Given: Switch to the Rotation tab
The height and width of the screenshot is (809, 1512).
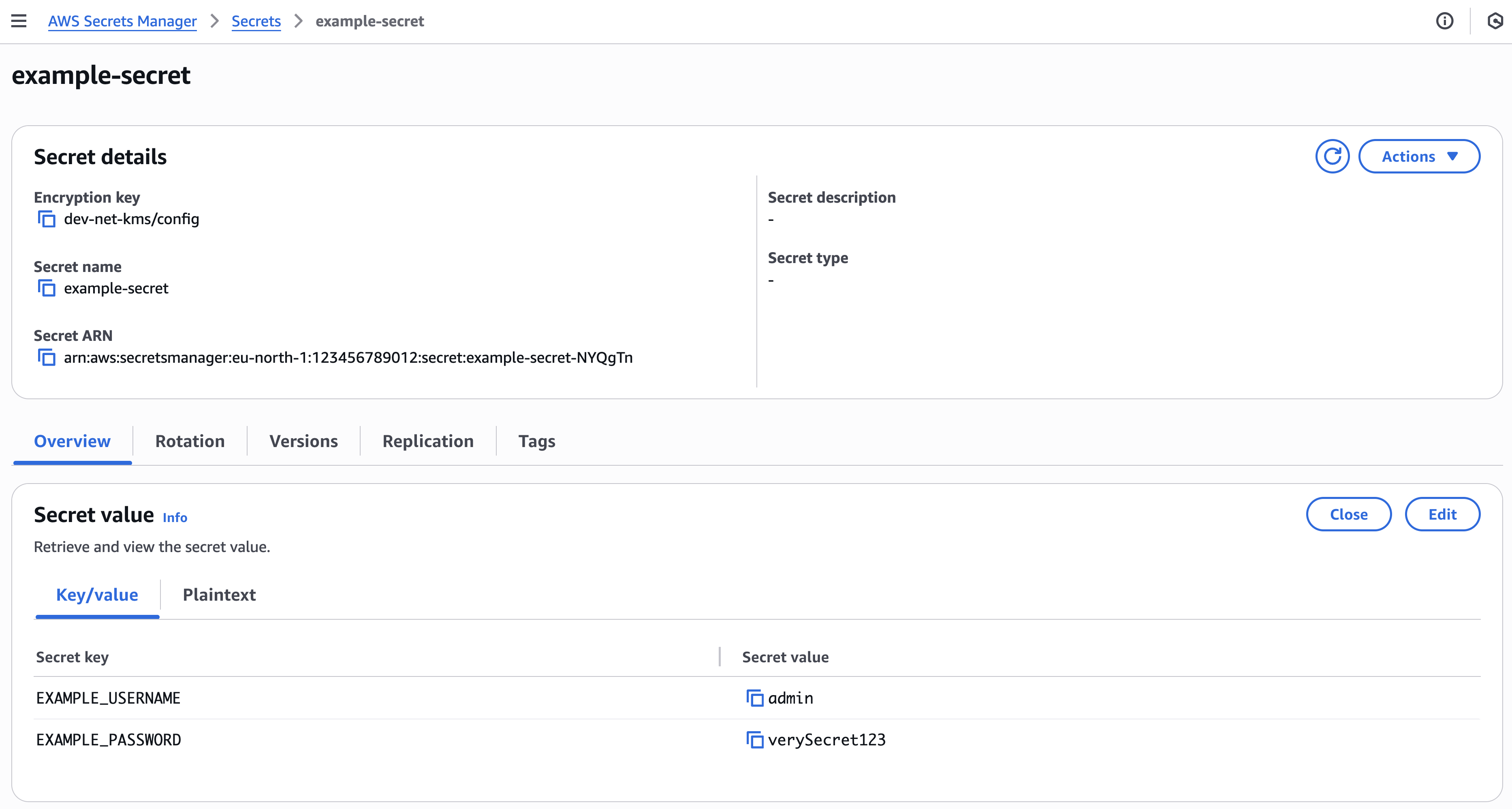Looking at the screenshot, I should point(190,441).
